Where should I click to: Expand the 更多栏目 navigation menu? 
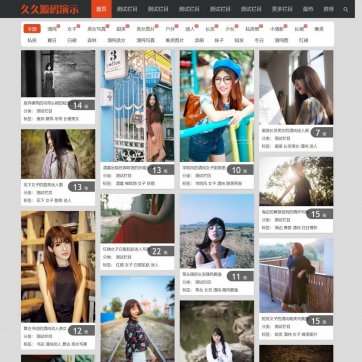point(282,9)
